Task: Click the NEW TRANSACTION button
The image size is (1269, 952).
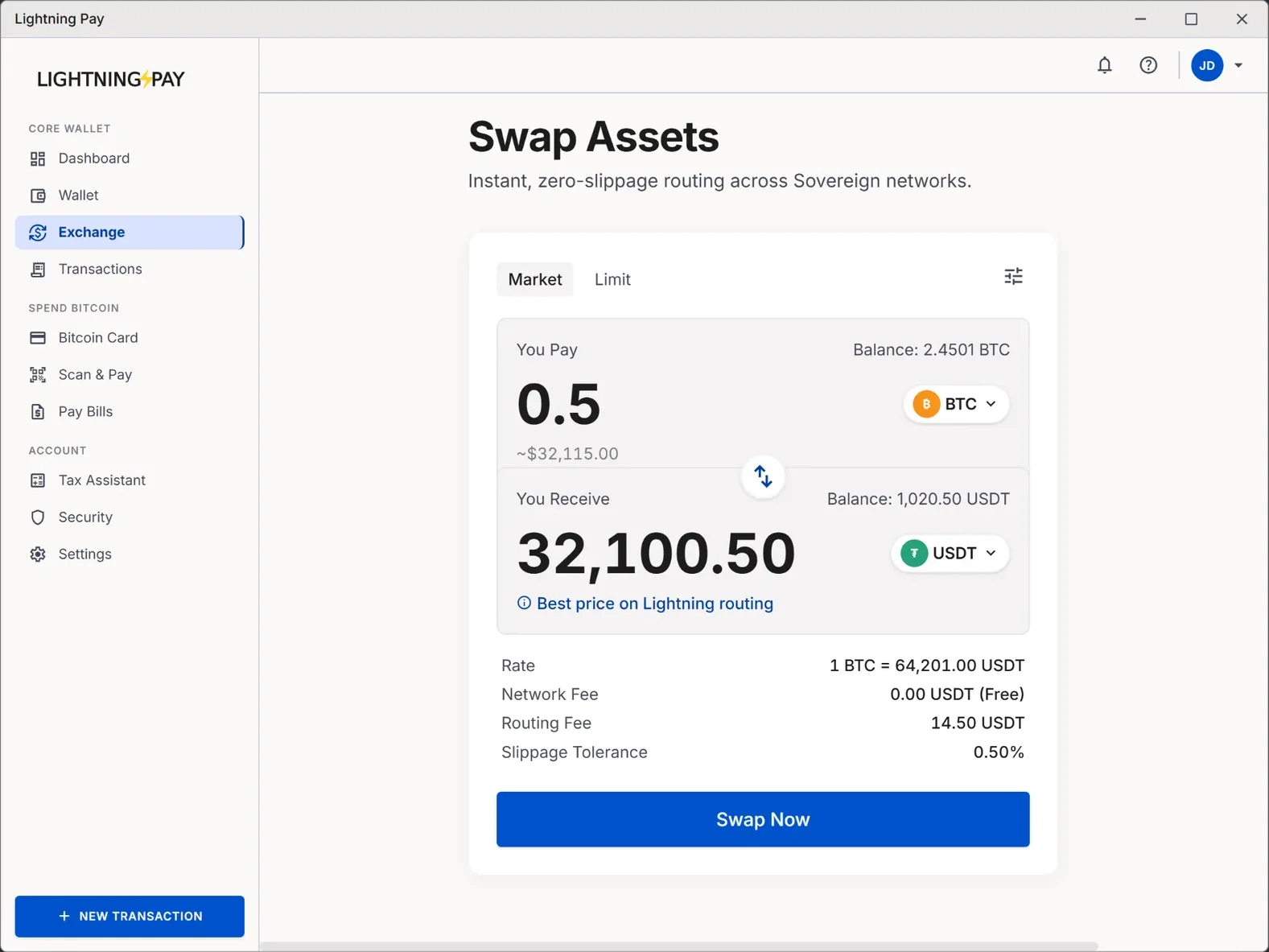Action: (130, 917)
